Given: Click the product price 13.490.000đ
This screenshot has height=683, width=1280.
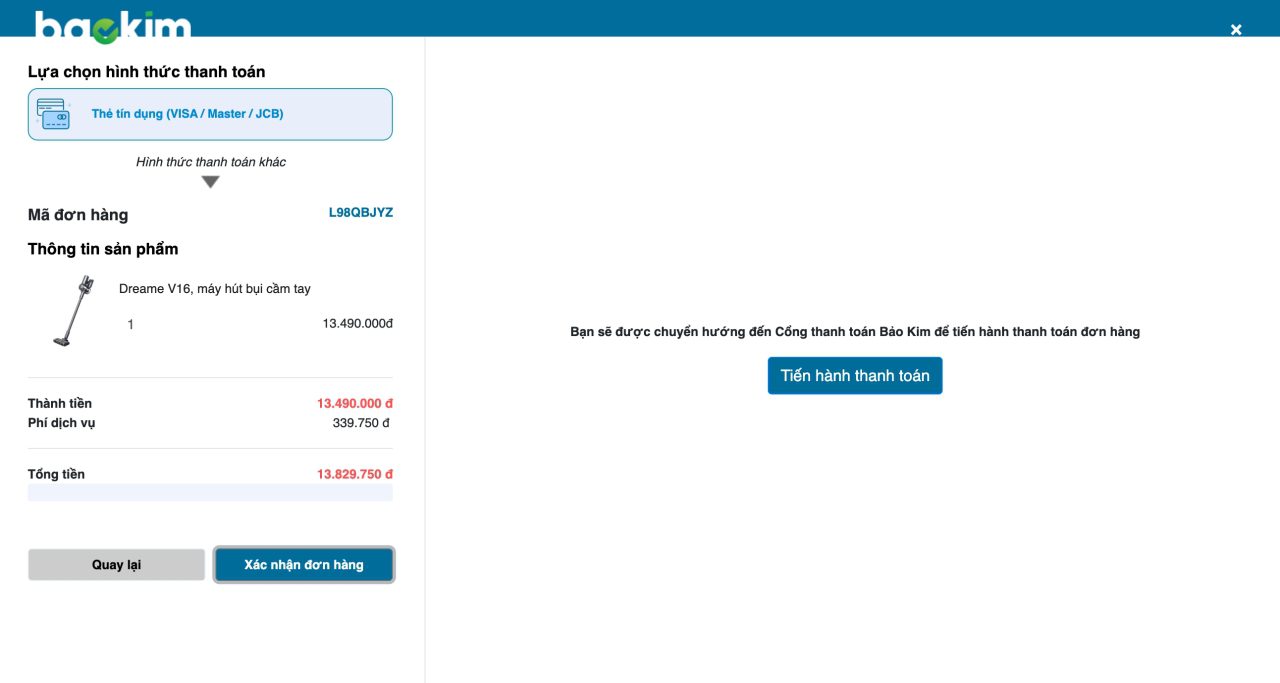Looking at the screenshot, I should pos(358,324).
